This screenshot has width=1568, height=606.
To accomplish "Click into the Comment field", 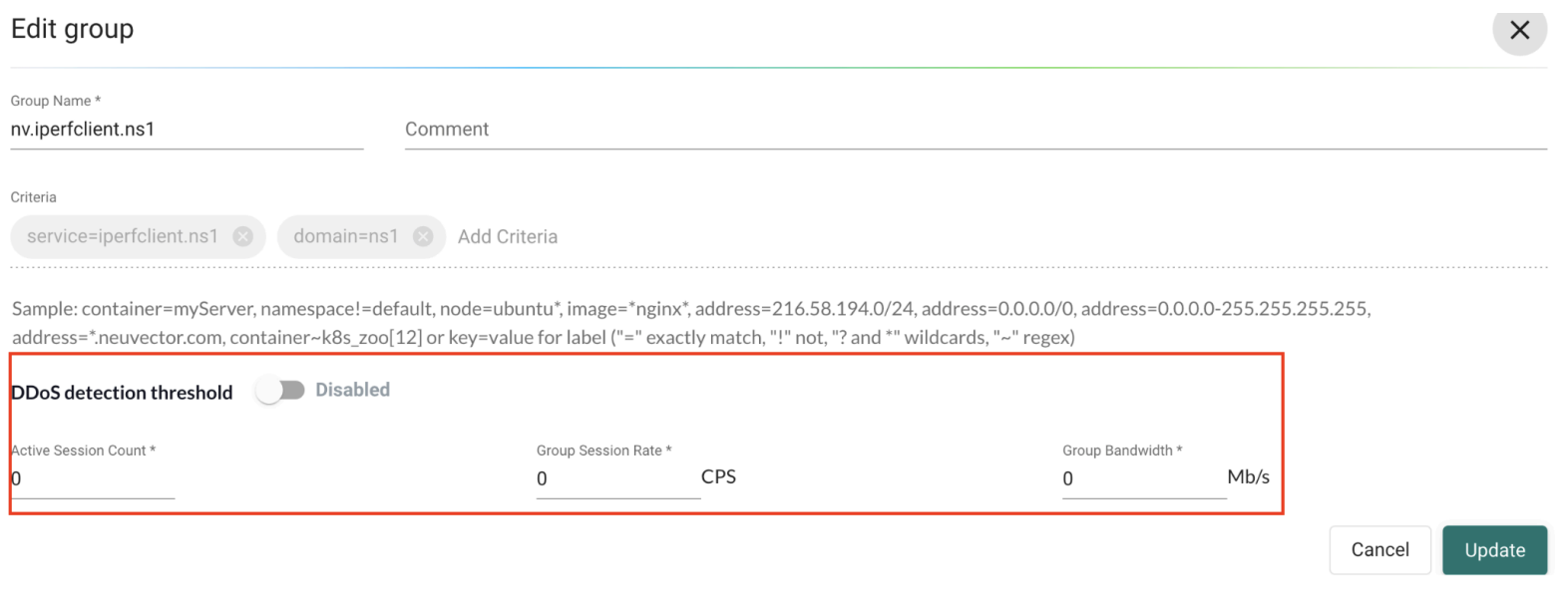I will (974, 130).
